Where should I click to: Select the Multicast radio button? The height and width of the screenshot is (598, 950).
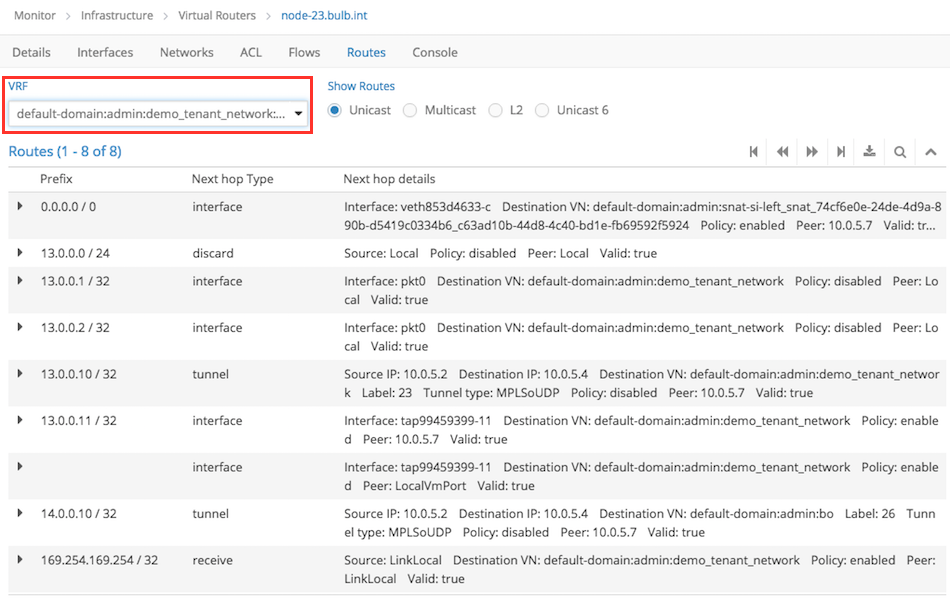[x=410, y=110]
